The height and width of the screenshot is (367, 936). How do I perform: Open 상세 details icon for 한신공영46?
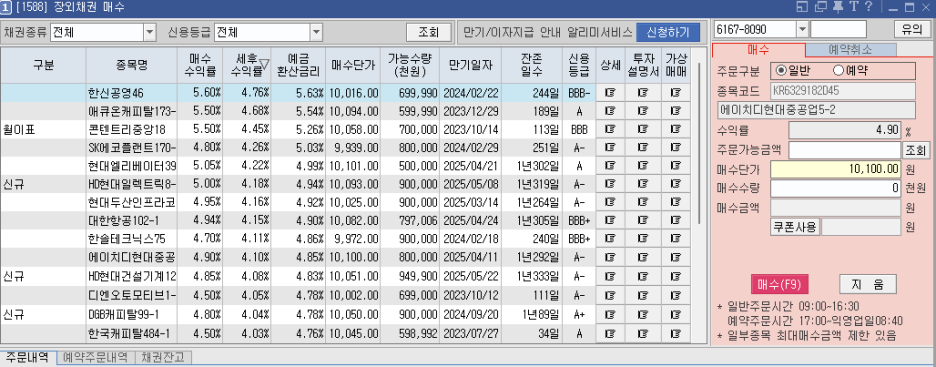(x=610, y=92)
